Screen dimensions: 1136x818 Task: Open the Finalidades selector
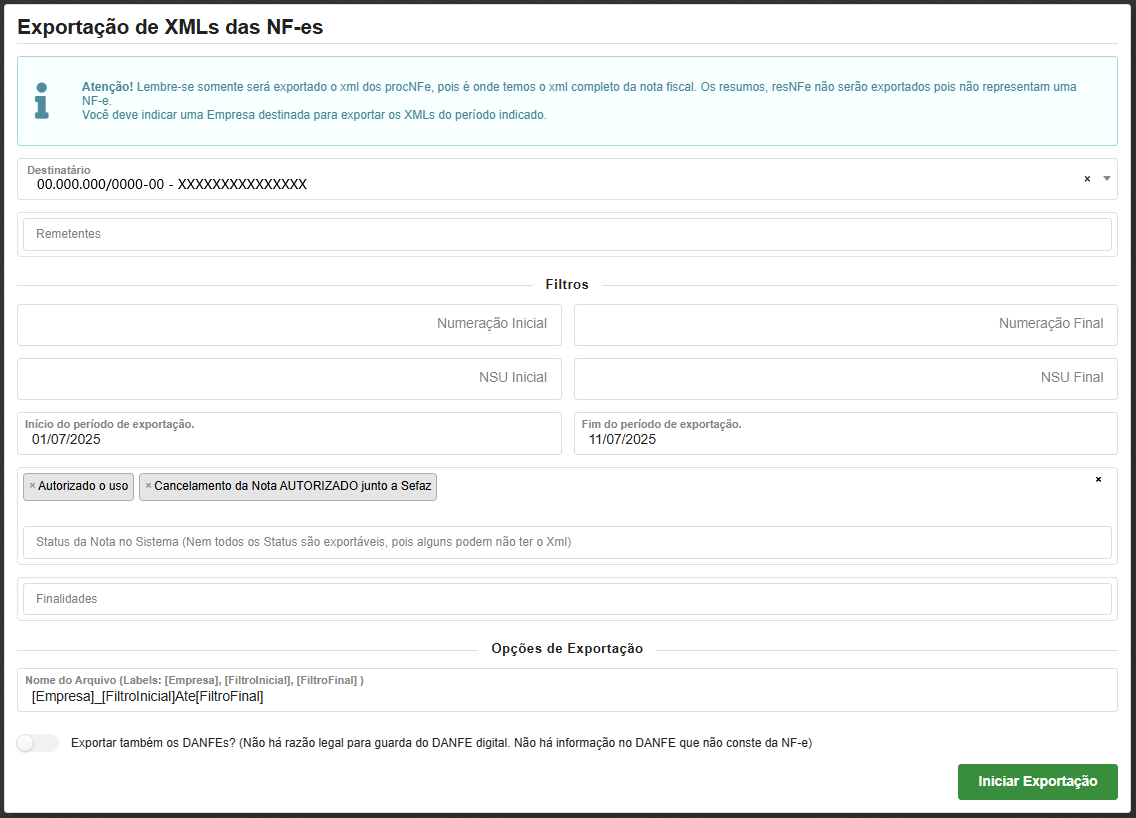(x=567, y=599)
